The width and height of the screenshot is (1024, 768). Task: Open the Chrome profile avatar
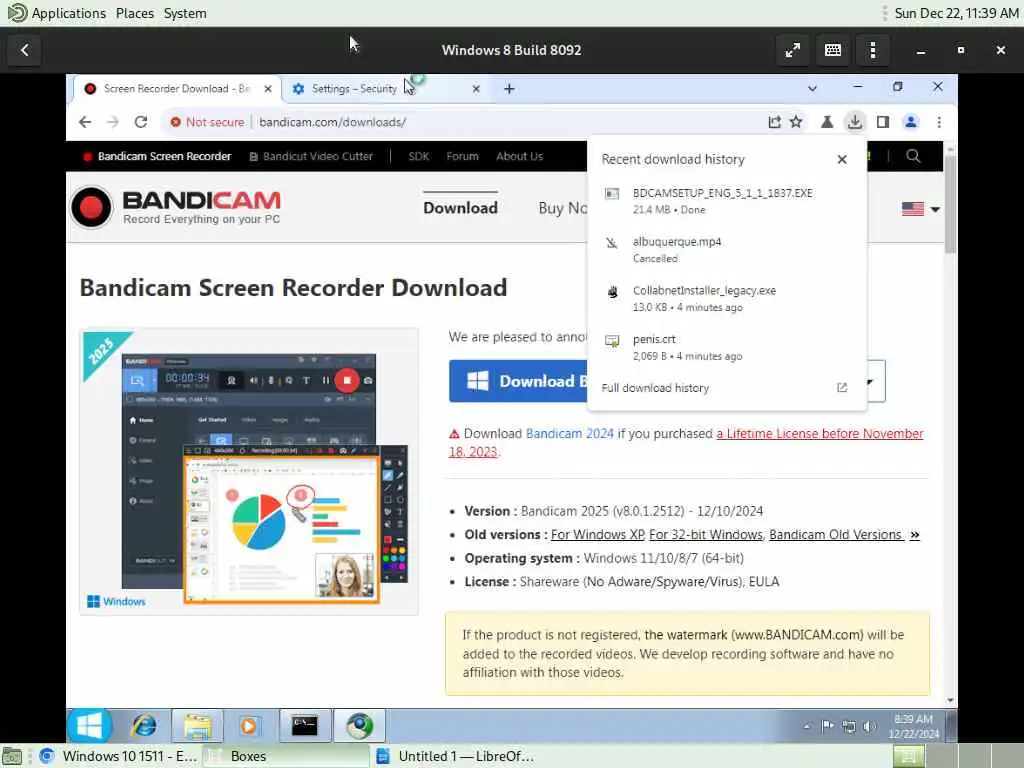point(911,122)
